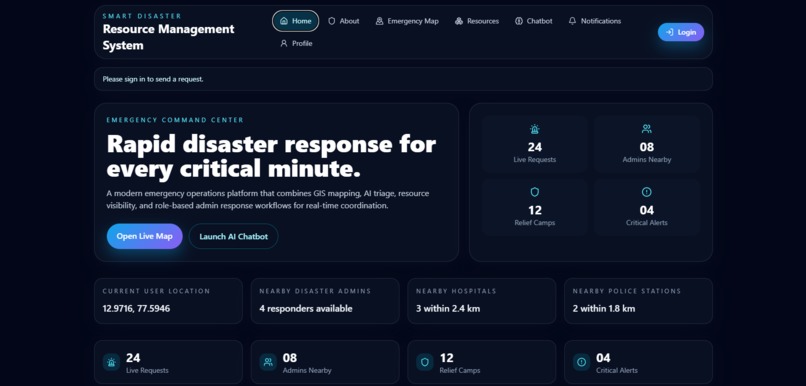This screenshot has width=806, height=386.
Task: Open the Home nav tab
Action: 296,21
